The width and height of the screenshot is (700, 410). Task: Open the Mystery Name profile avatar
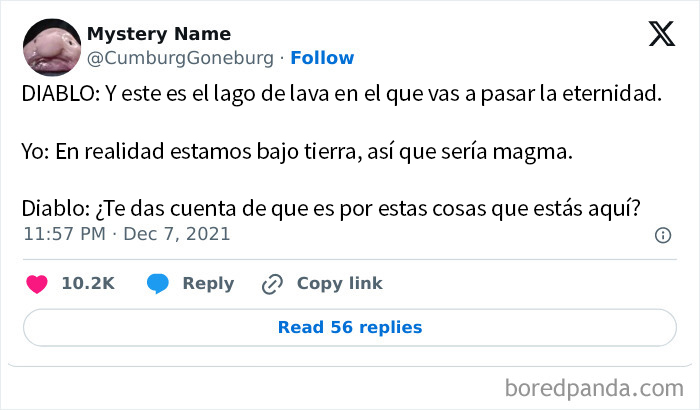tap(50, 46)
